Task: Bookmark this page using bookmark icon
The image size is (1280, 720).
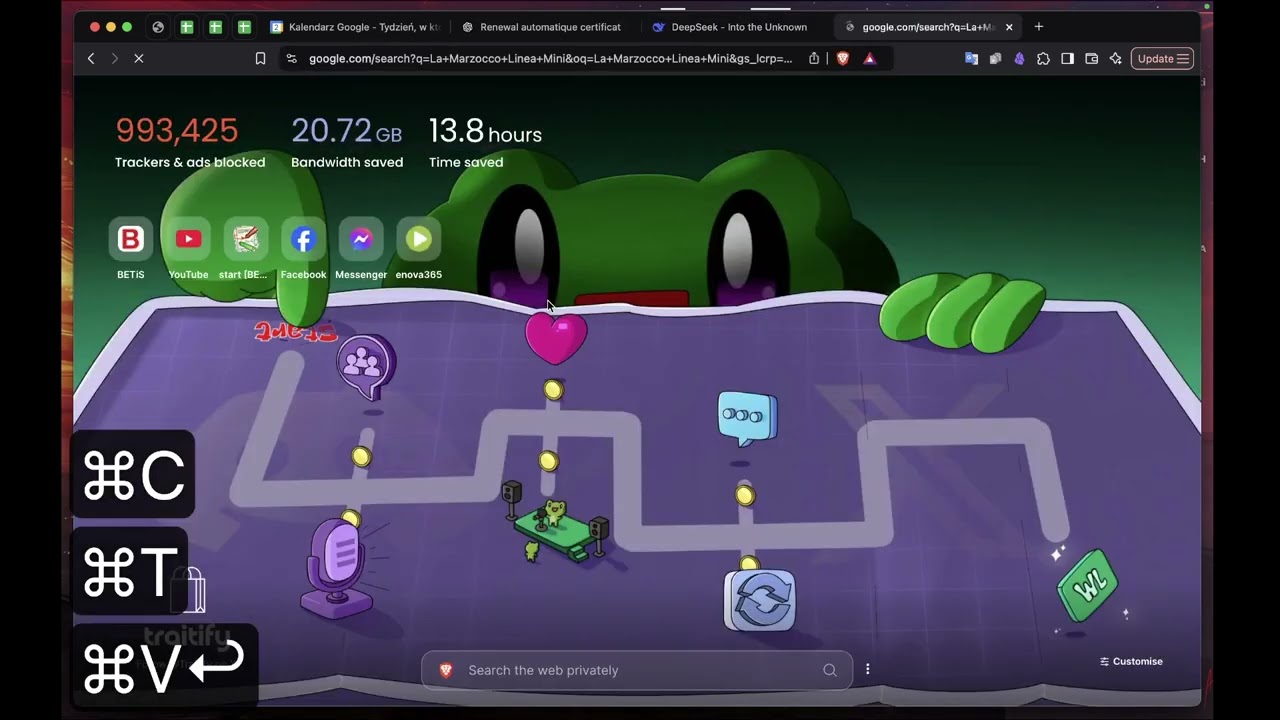Action: point(260,59)
